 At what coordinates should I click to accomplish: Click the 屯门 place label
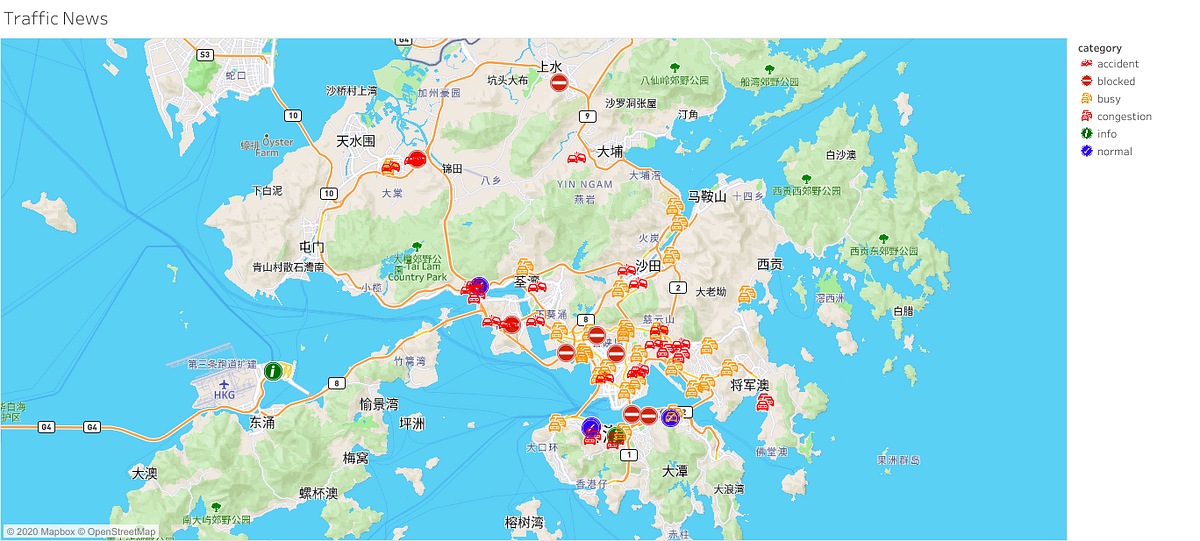[x=311, y=247]
